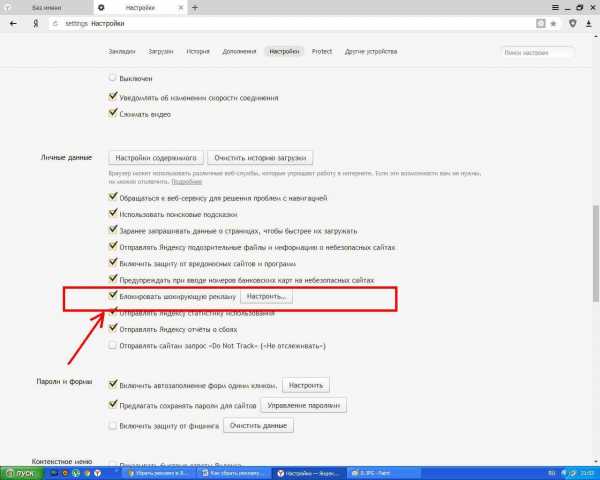Toggle 'Включить автозаполнение форм одним кликом'
Image resolution: width=600 pixels, height=480 pixels.
click(112, 384)
